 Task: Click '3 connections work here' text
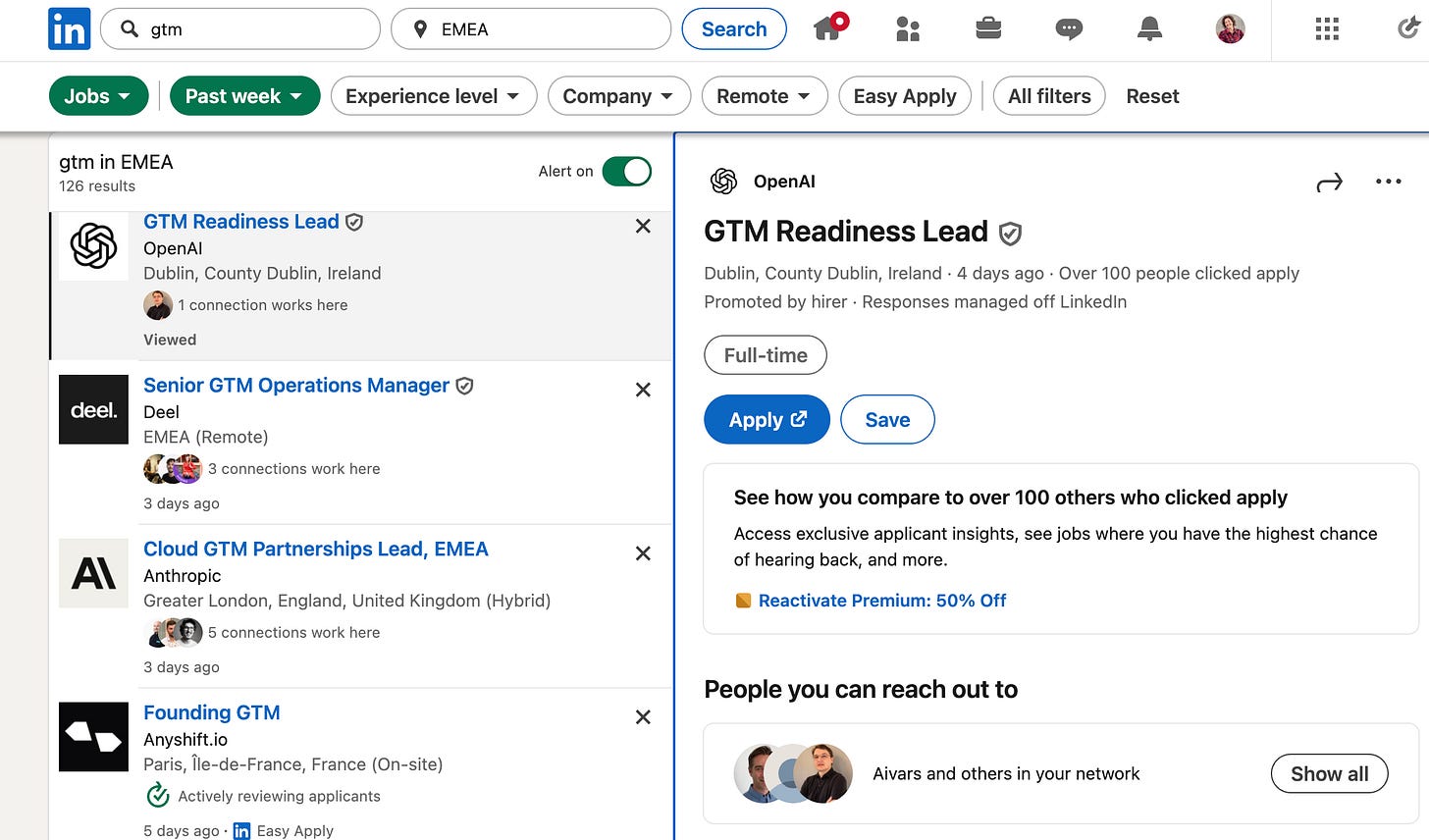click(293, 469)
